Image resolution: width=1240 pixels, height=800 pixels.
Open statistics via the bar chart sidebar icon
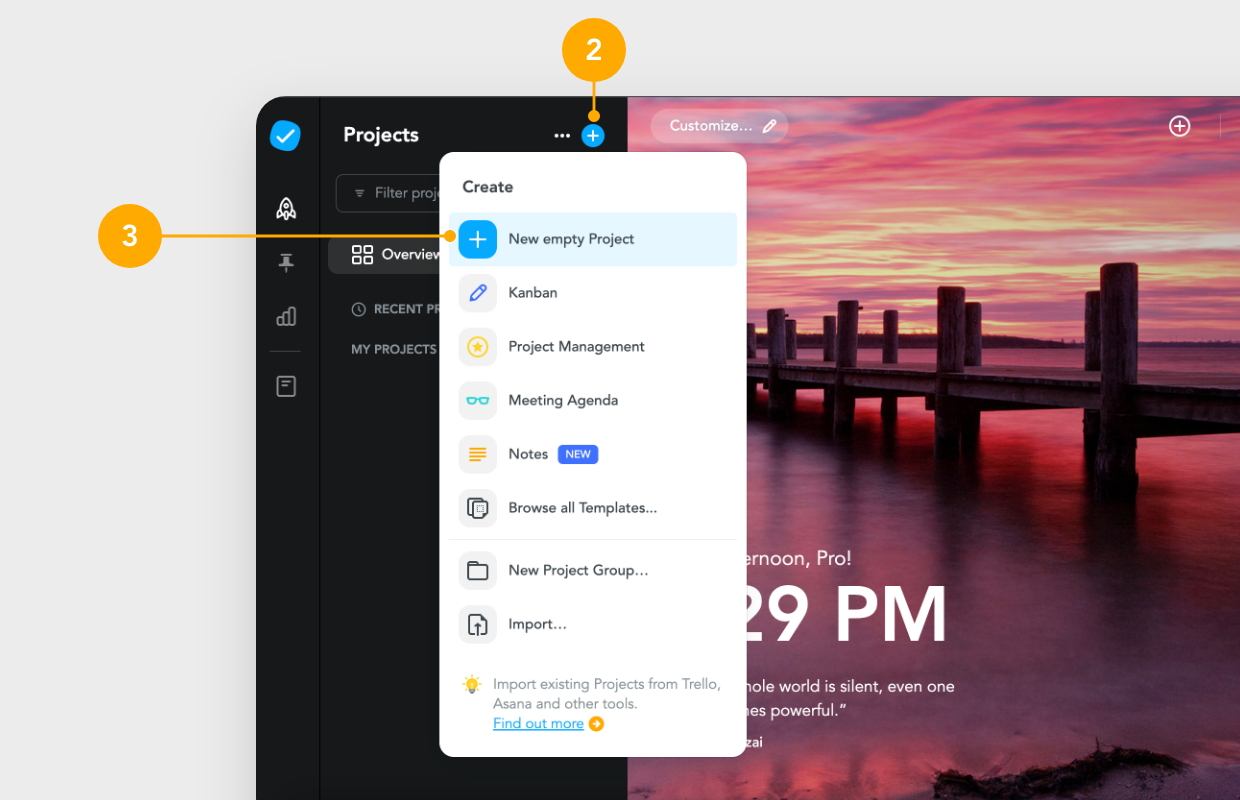point(285,316)
